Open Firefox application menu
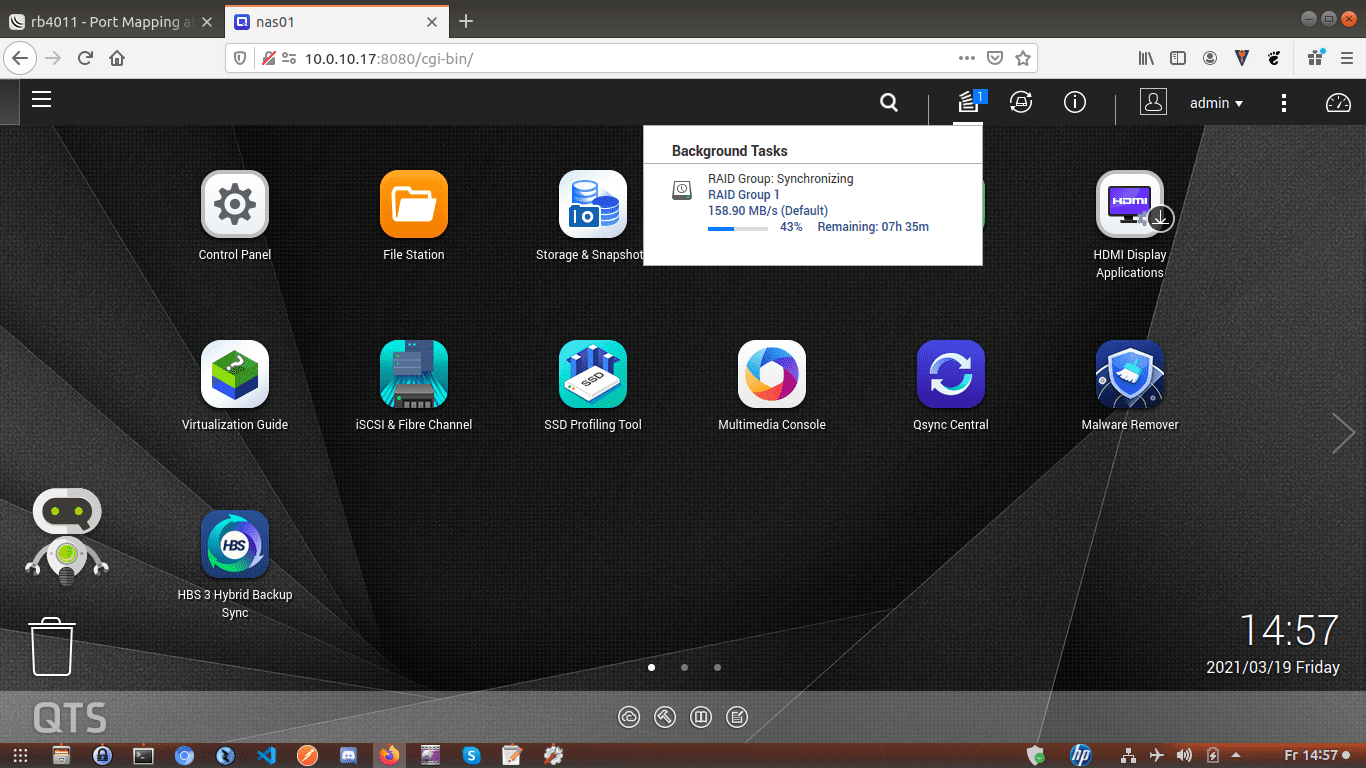 (1346, 58)
